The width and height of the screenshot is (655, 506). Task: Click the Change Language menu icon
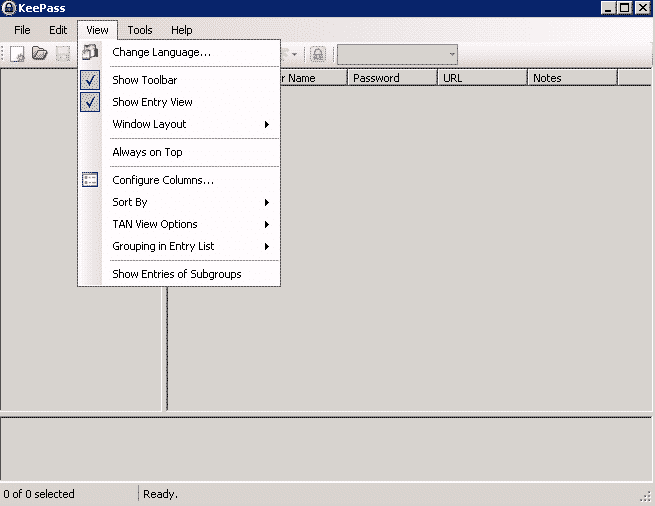click(90, 52)
